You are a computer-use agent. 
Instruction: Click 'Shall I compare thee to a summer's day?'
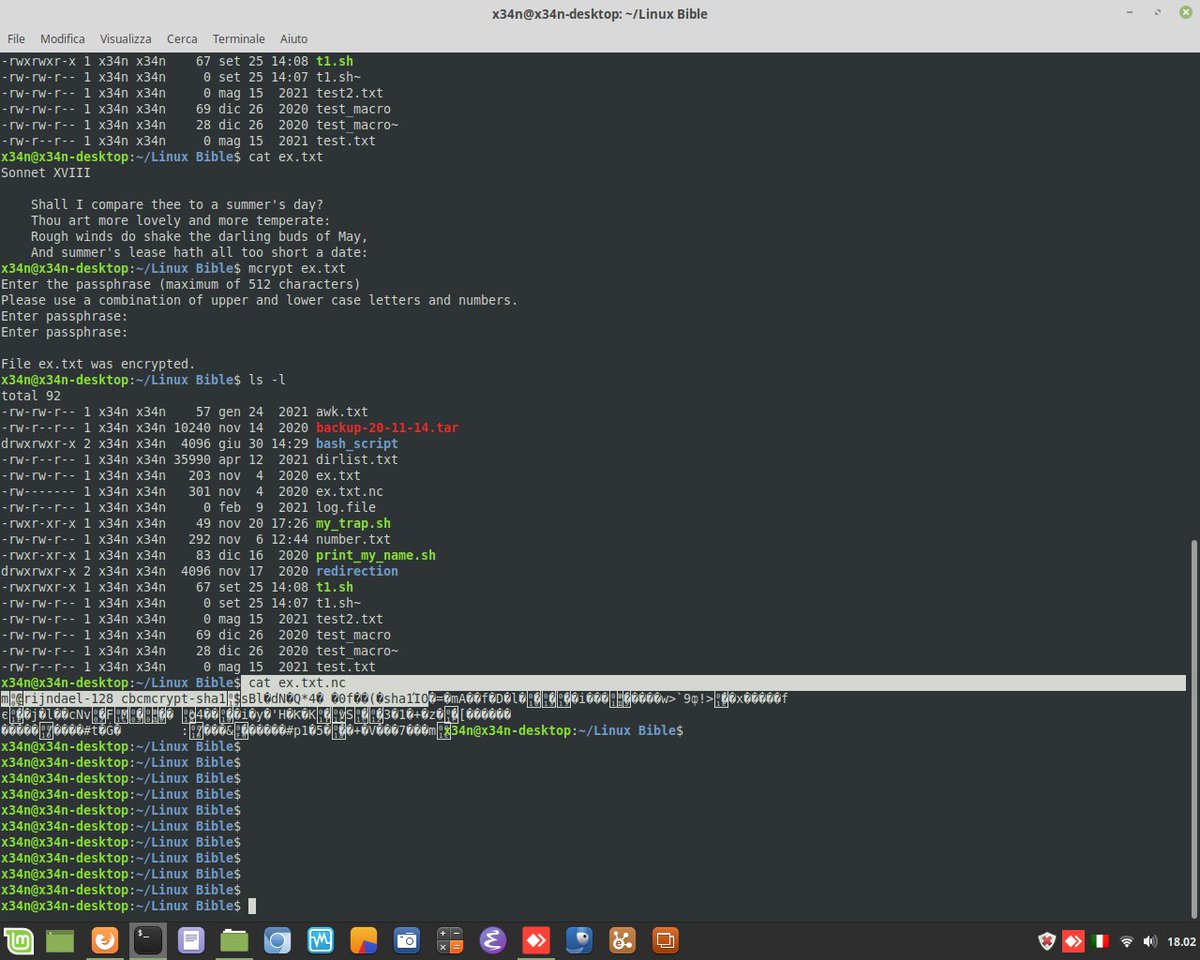(178, 205)
